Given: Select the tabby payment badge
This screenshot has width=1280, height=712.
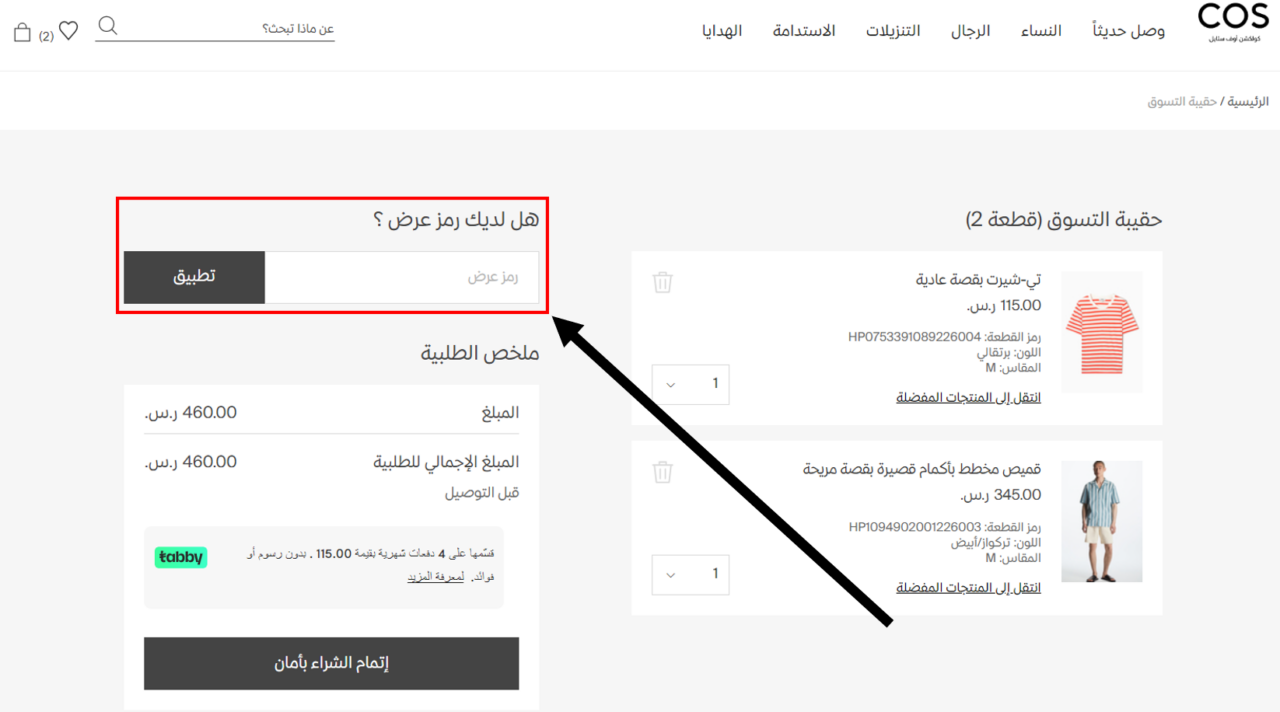Looking at the screenshot, I should [x=181, y=558].
